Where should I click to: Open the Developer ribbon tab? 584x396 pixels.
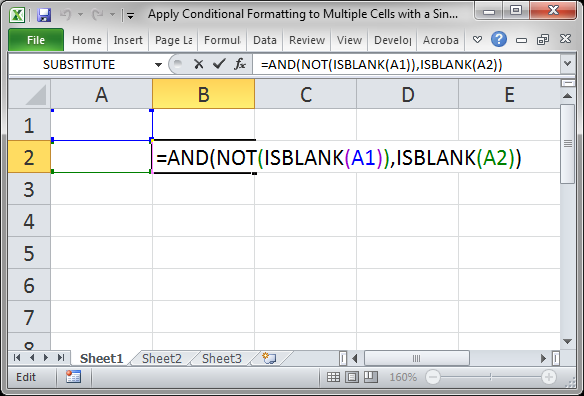393,40
